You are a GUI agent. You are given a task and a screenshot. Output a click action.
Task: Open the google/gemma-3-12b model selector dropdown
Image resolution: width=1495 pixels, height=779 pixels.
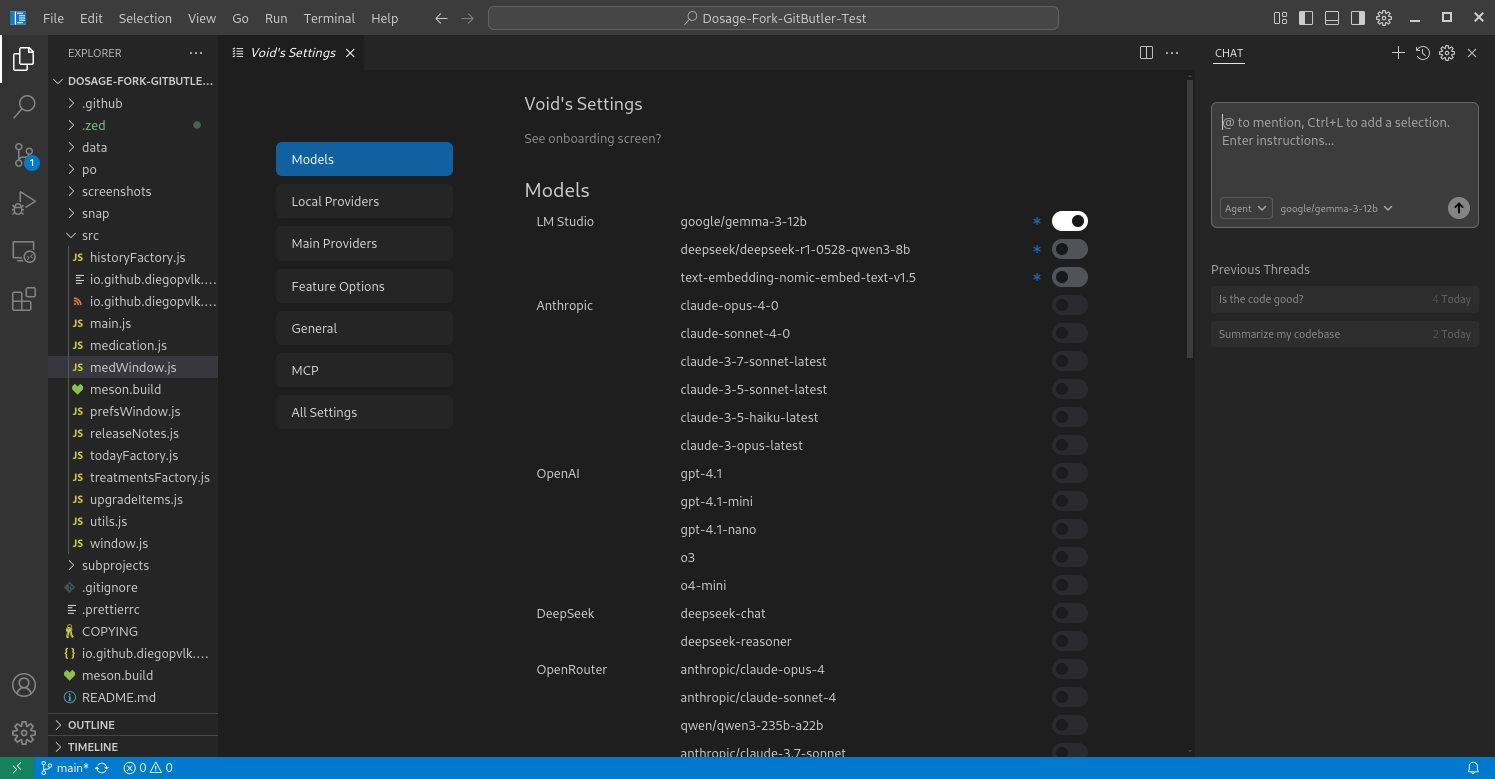coord(1336,208)
